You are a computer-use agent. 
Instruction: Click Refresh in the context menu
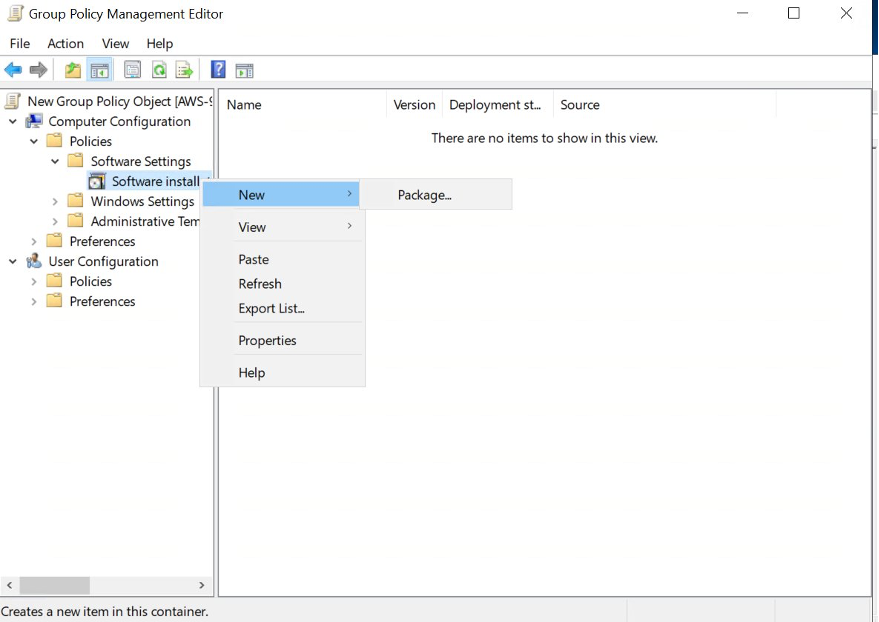pos(259,283)
